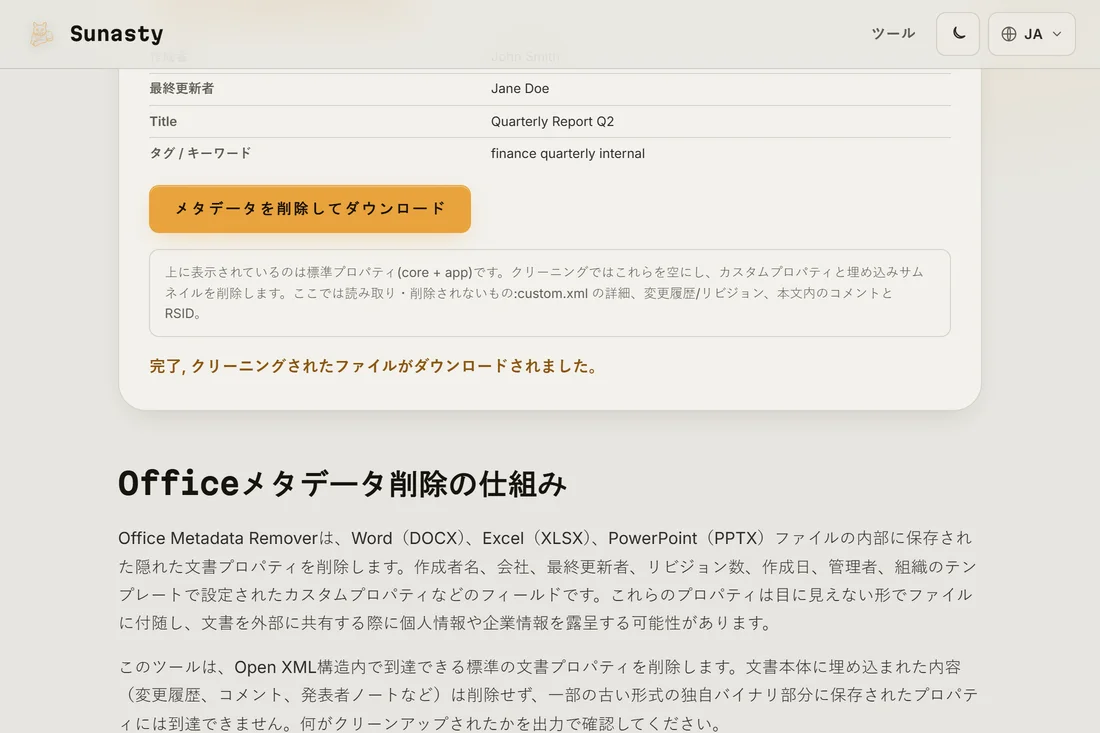Open the Sunasty home link text
Viewport: 1100px width, 733px height.
116,34
